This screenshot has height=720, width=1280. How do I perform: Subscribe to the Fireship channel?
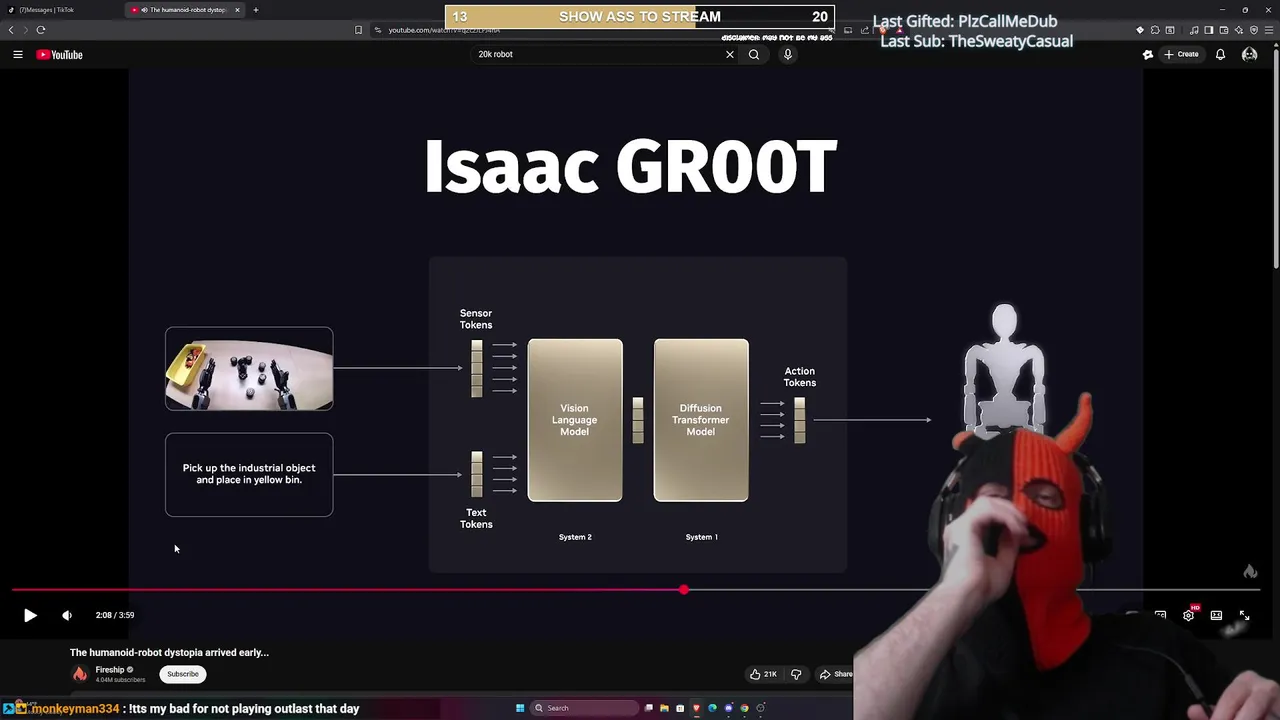(183, 674)
